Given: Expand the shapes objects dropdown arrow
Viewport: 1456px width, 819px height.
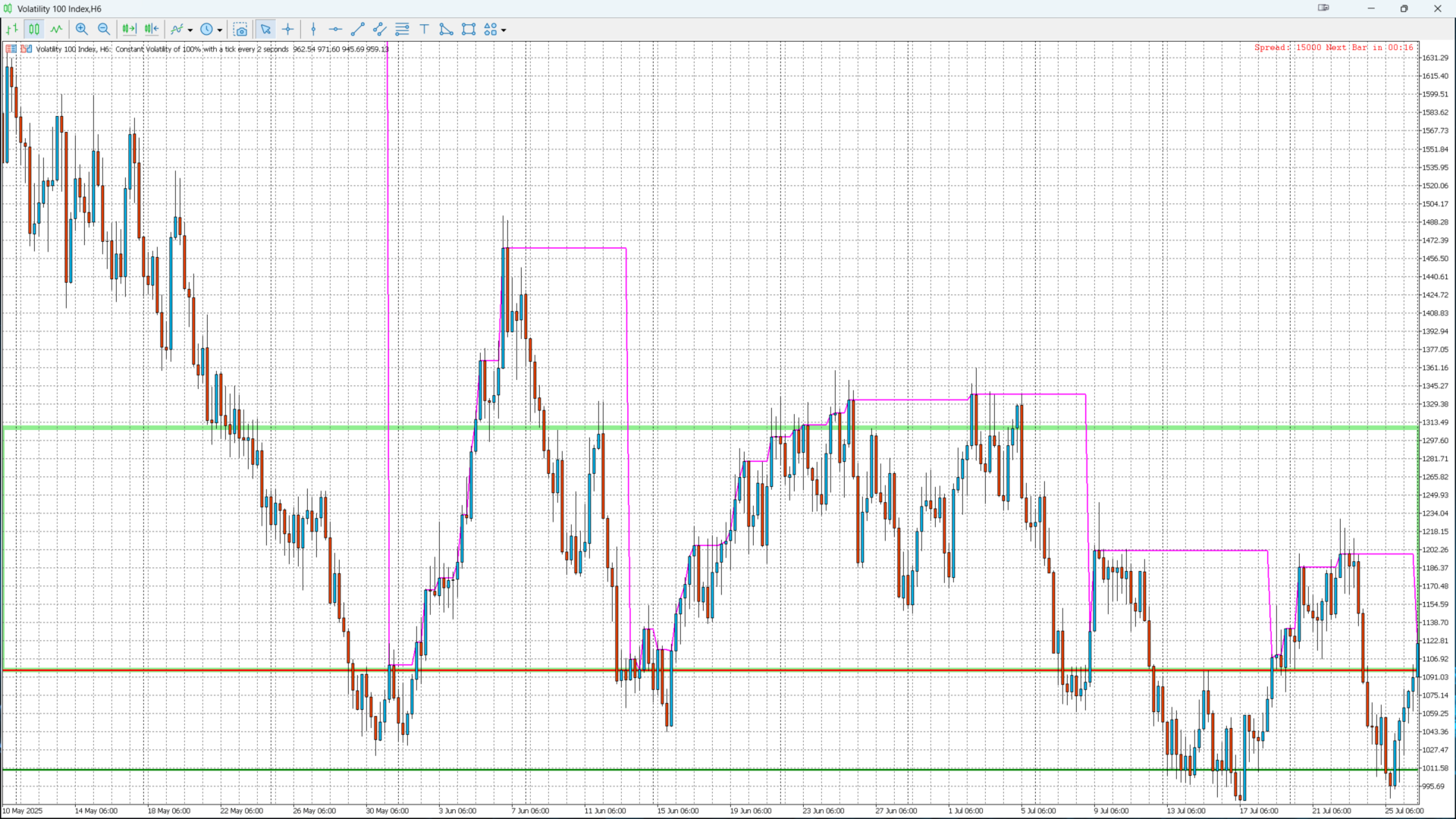Looking at the screenshot, I should pos(504,30).
